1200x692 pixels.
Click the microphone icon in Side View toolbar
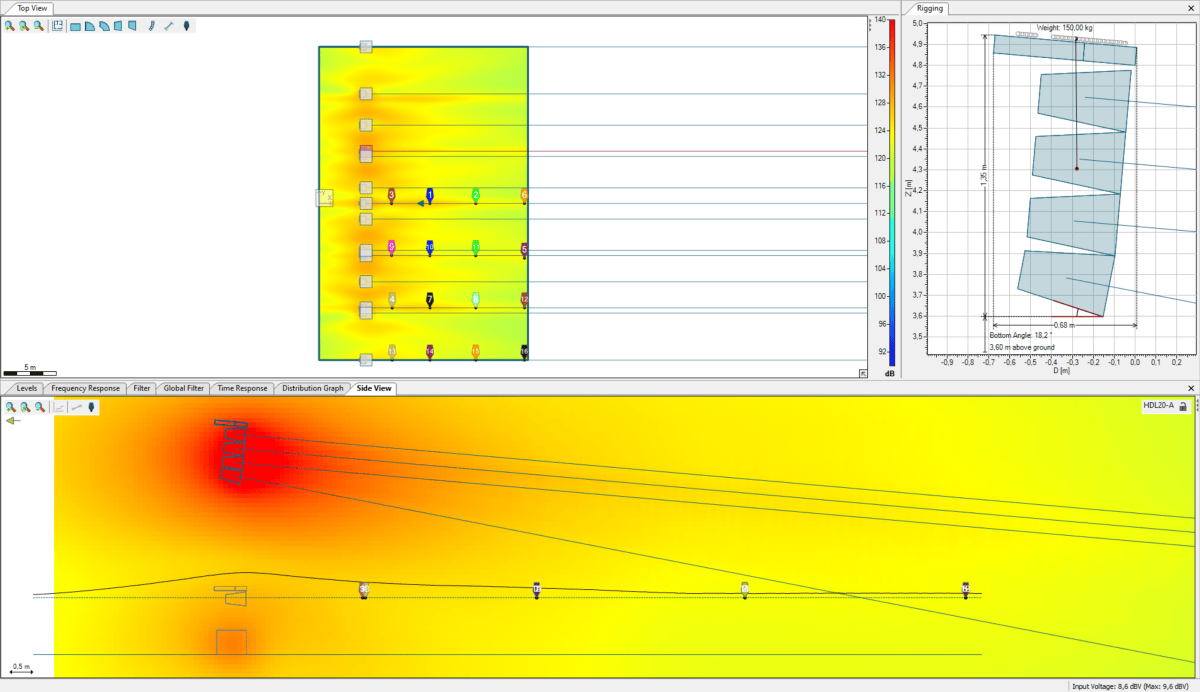[x=92, y=407]
